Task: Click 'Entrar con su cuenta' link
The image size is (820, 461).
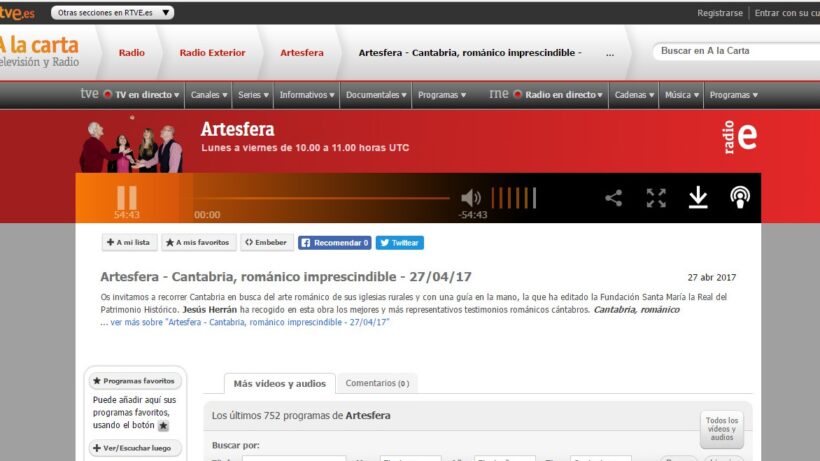Action: coord(787,13)
